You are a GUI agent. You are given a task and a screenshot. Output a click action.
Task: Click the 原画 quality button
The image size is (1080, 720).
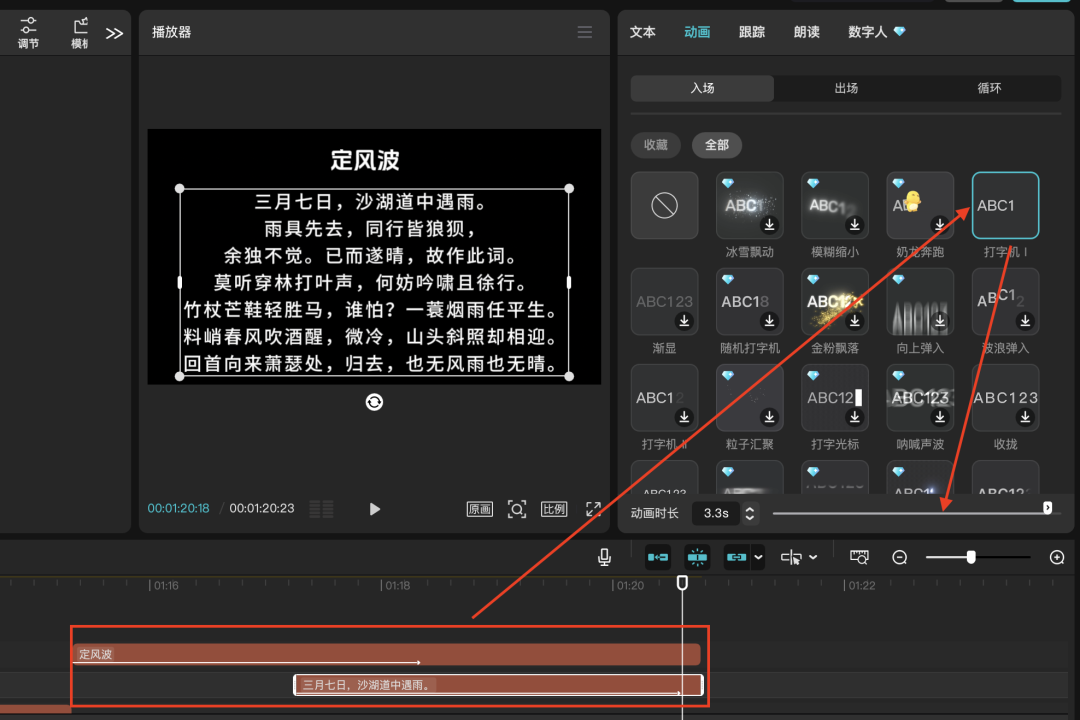[x=479, y=508]
